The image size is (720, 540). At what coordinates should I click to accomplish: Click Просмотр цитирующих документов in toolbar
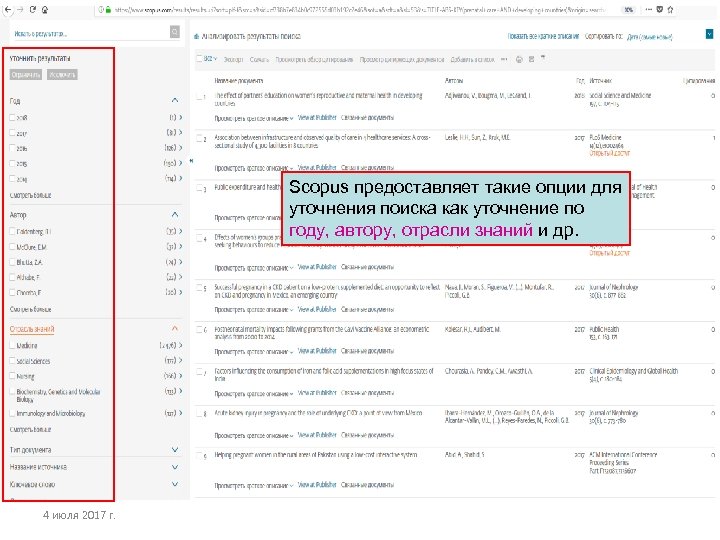pos(402,59)
